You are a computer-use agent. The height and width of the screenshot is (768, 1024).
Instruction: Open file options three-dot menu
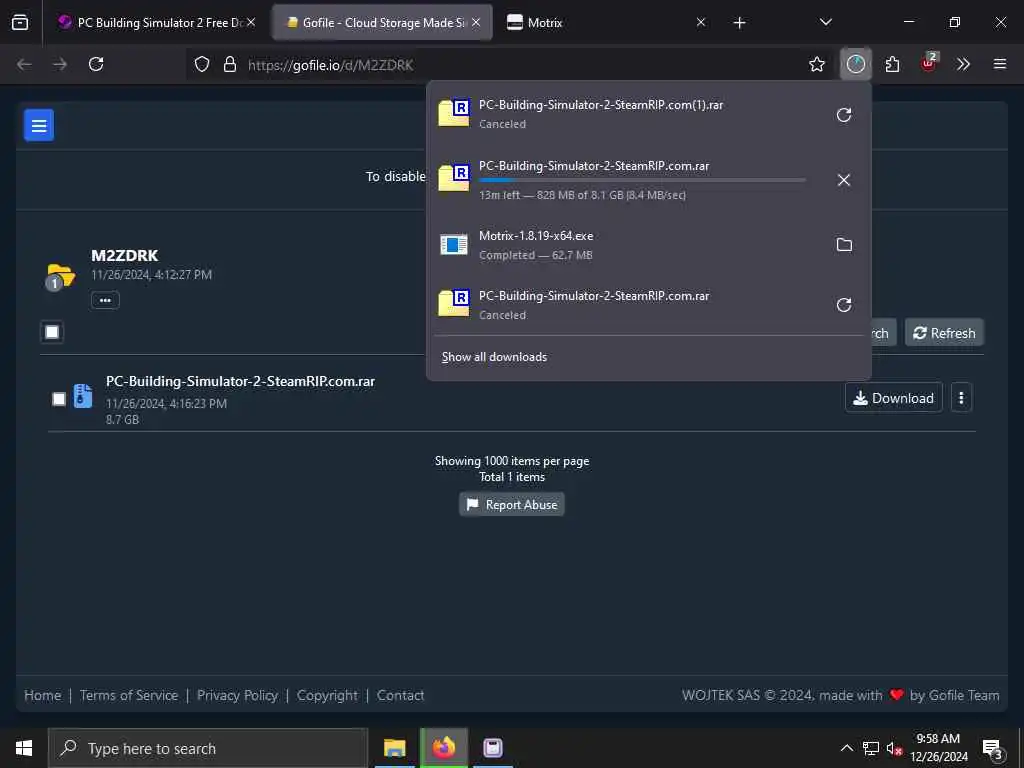(961, 398)
